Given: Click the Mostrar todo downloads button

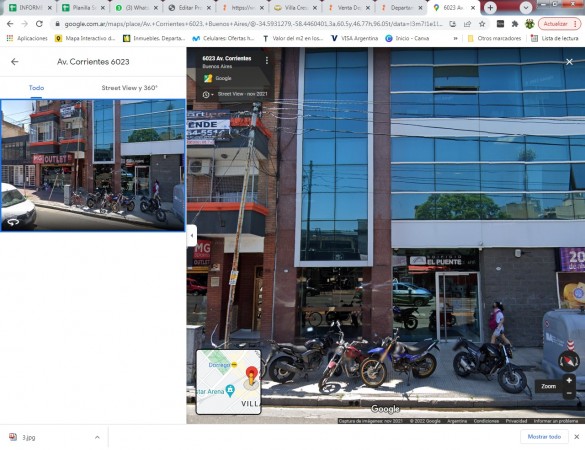Looking at the screenshot, I should click(544, 437).
